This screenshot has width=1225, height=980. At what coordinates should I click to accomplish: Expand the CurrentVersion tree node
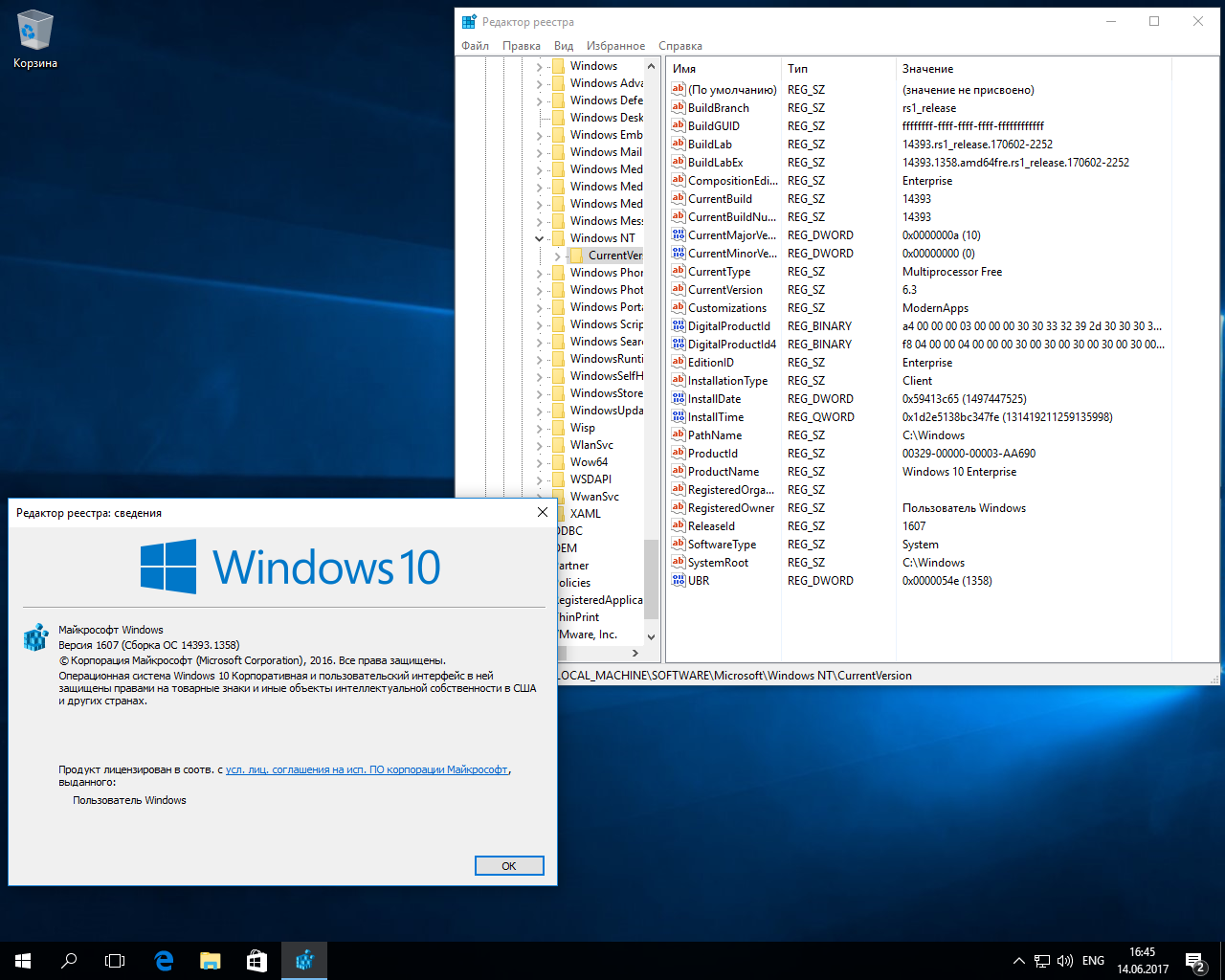point(557,256)
